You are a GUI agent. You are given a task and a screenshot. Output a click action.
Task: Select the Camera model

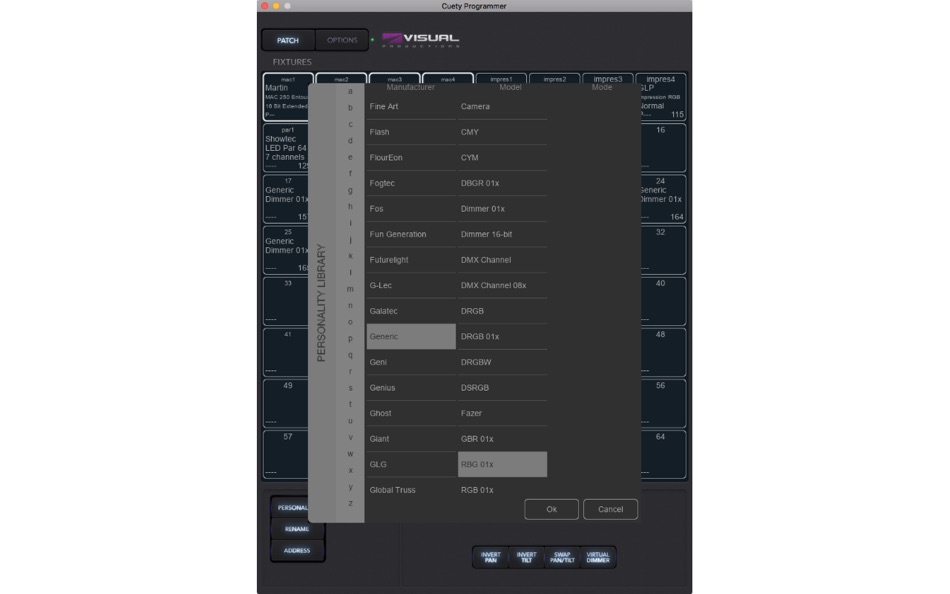click(x=502, y=107)
